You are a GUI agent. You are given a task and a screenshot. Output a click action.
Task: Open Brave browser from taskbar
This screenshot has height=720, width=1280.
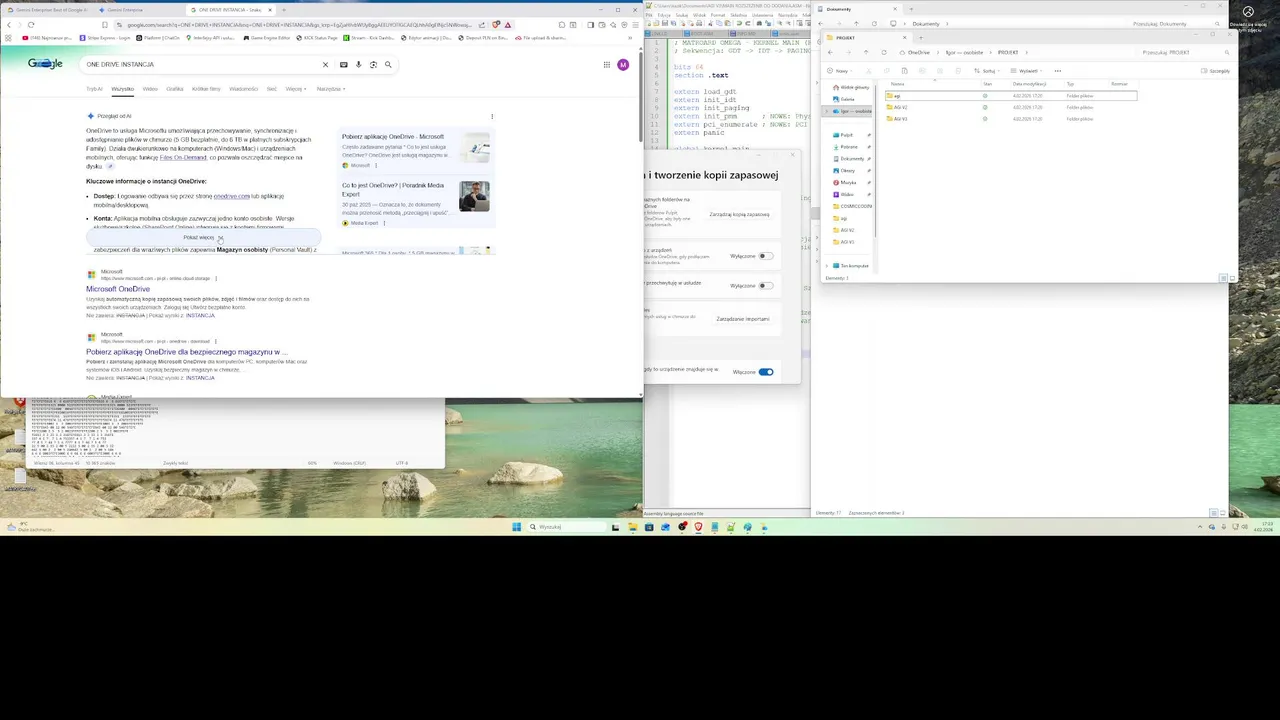coord(698,527)
